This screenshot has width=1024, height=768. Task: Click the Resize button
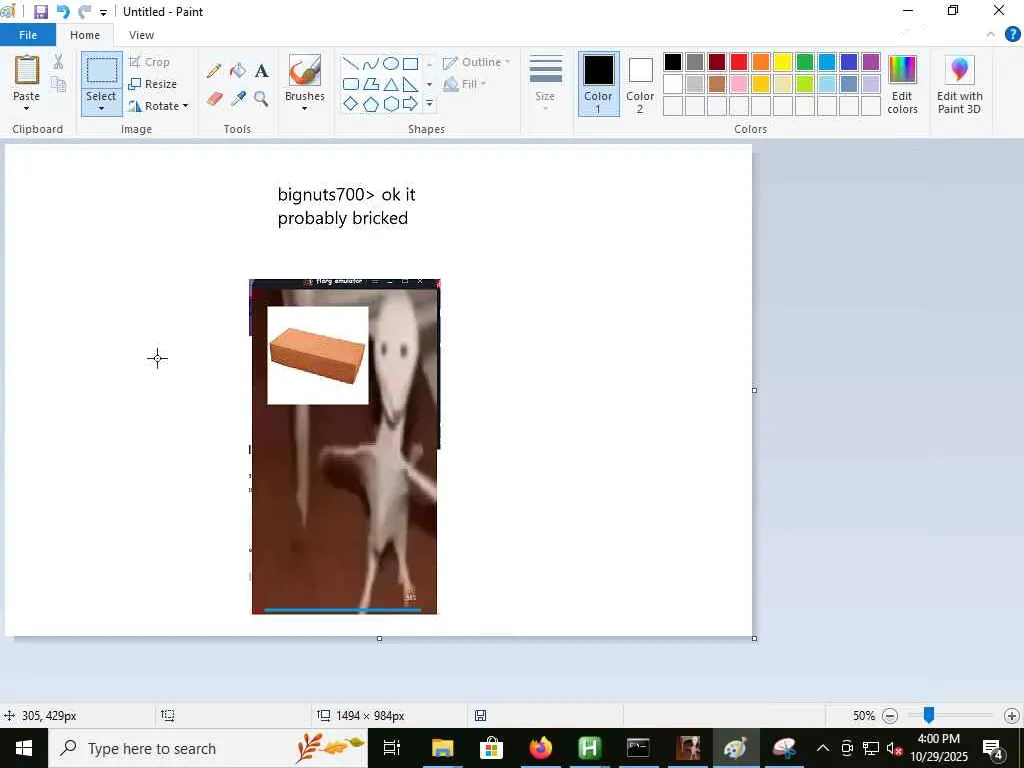pyautogui.click(x=153, y=84)
